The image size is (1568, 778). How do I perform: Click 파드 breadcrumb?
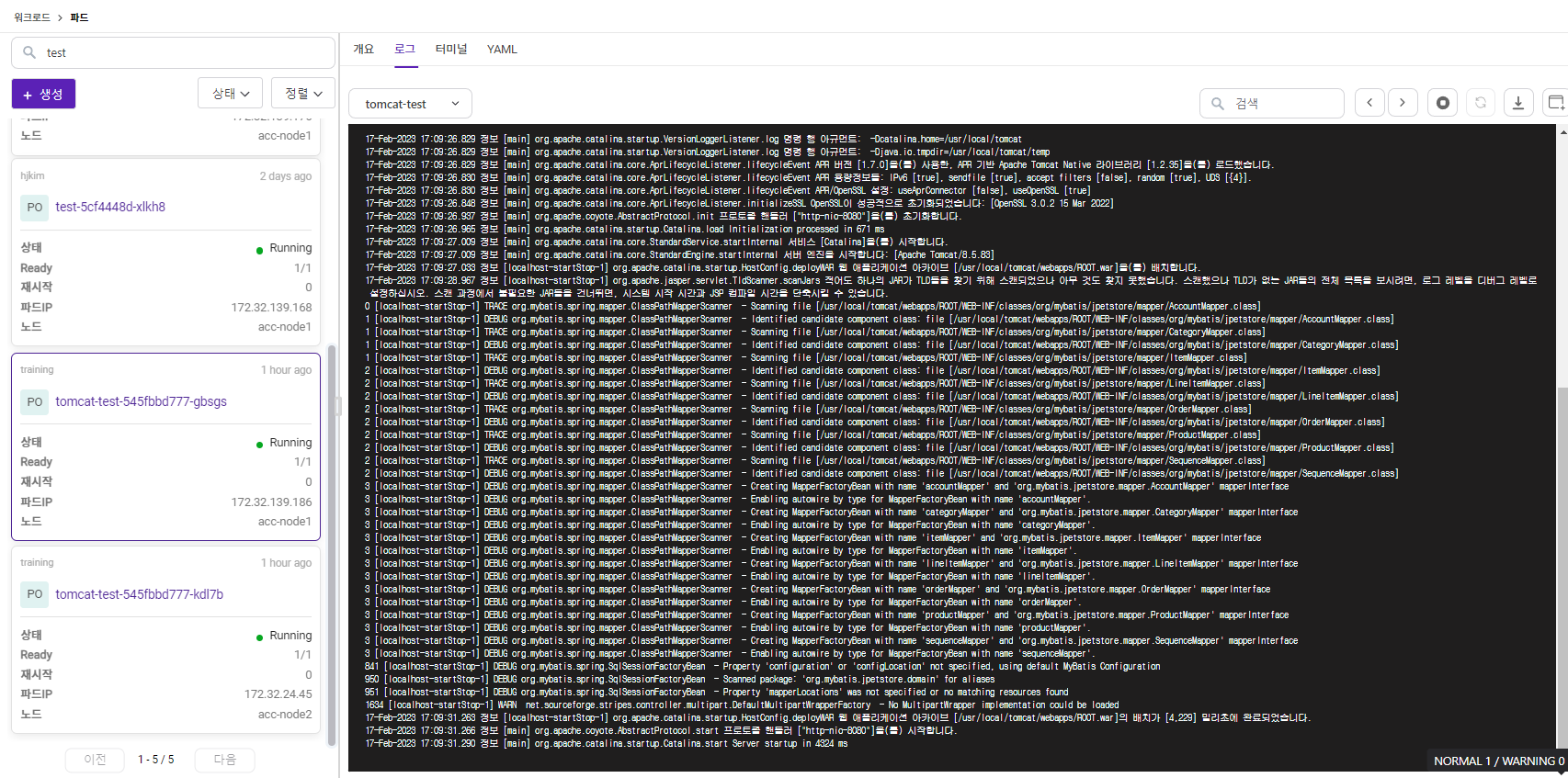coord(80,17)
